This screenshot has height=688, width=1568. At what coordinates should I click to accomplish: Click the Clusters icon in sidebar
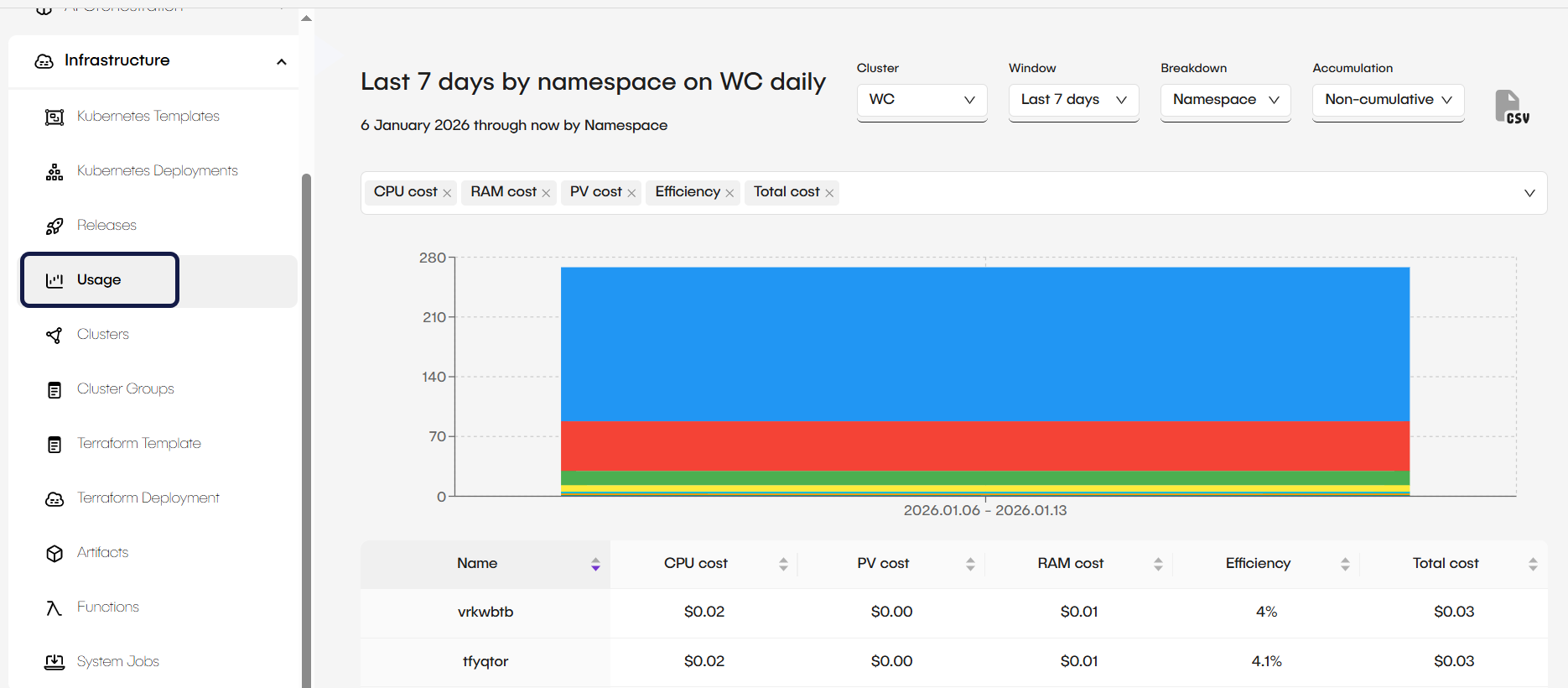click(x=55, y=336)
